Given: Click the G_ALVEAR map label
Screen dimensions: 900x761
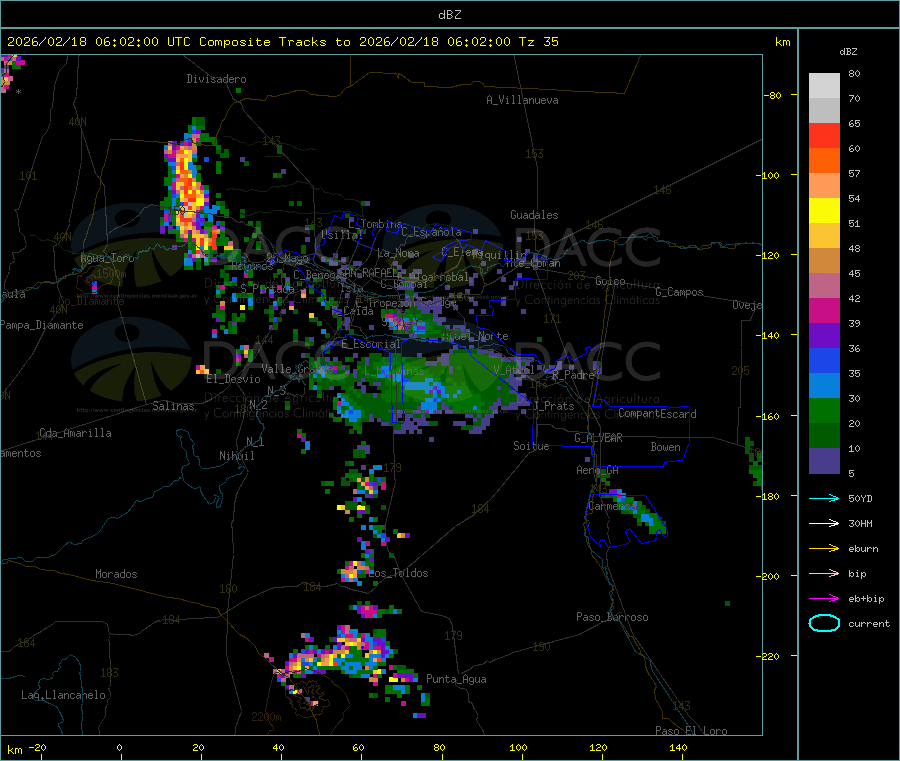Looking at the screenshot, I should (598, 438).
